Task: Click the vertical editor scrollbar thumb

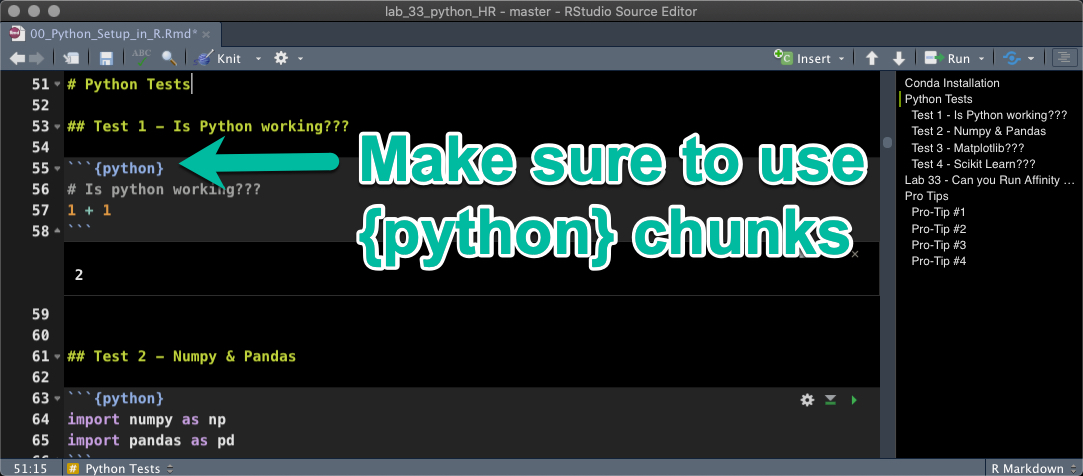Action: pyautogui.click(x=887, y=142)
